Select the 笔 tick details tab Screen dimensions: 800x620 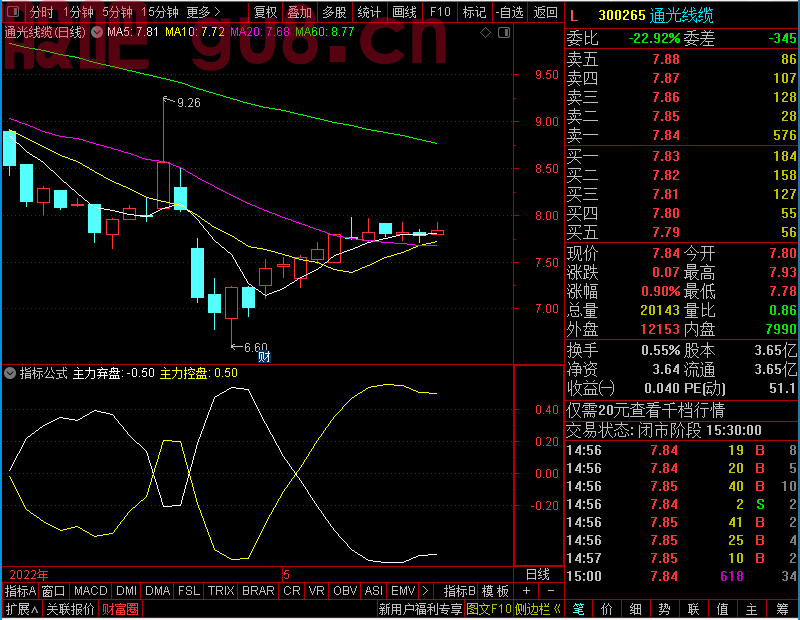[x=578, y=609]
